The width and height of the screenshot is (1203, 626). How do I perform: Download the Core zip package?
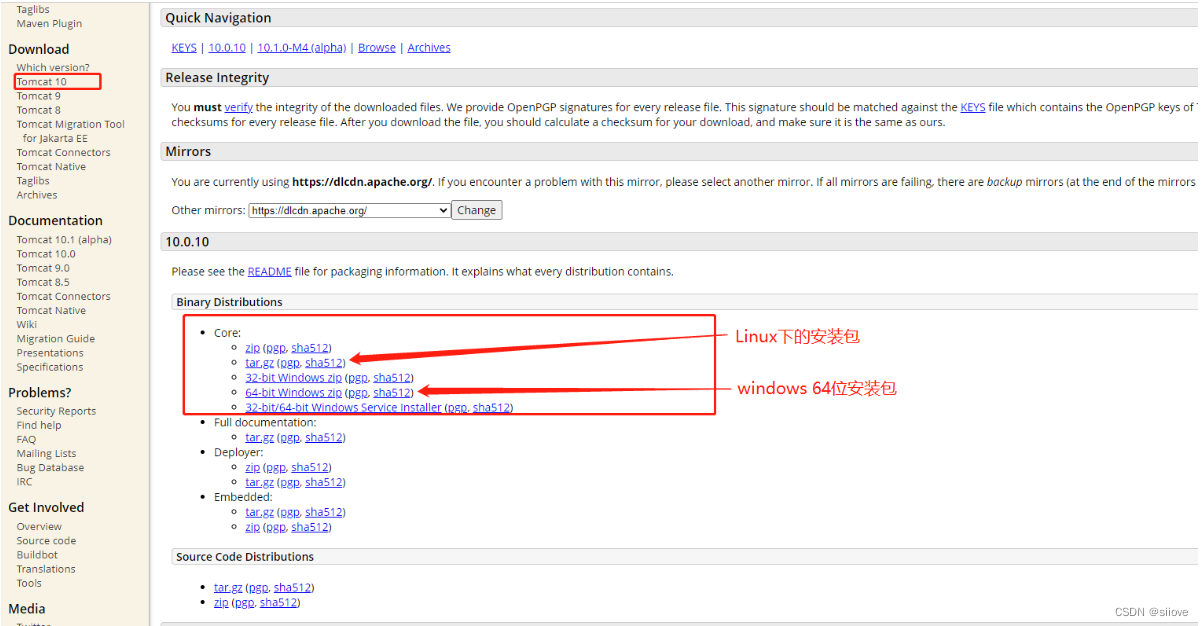(x=252, y=348)
